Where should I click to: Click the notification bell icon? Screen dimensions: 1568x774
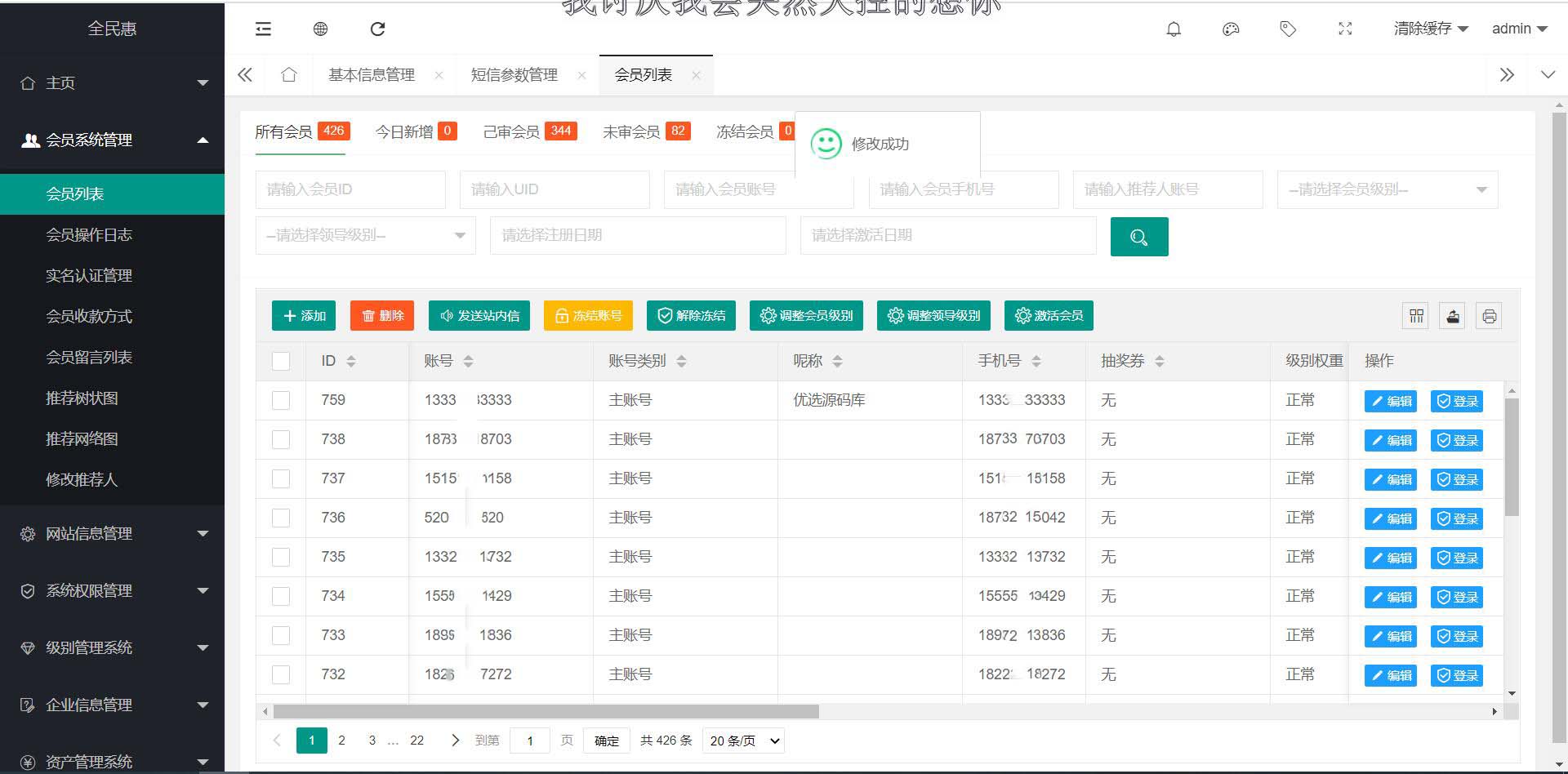[x=1174, y=29]
